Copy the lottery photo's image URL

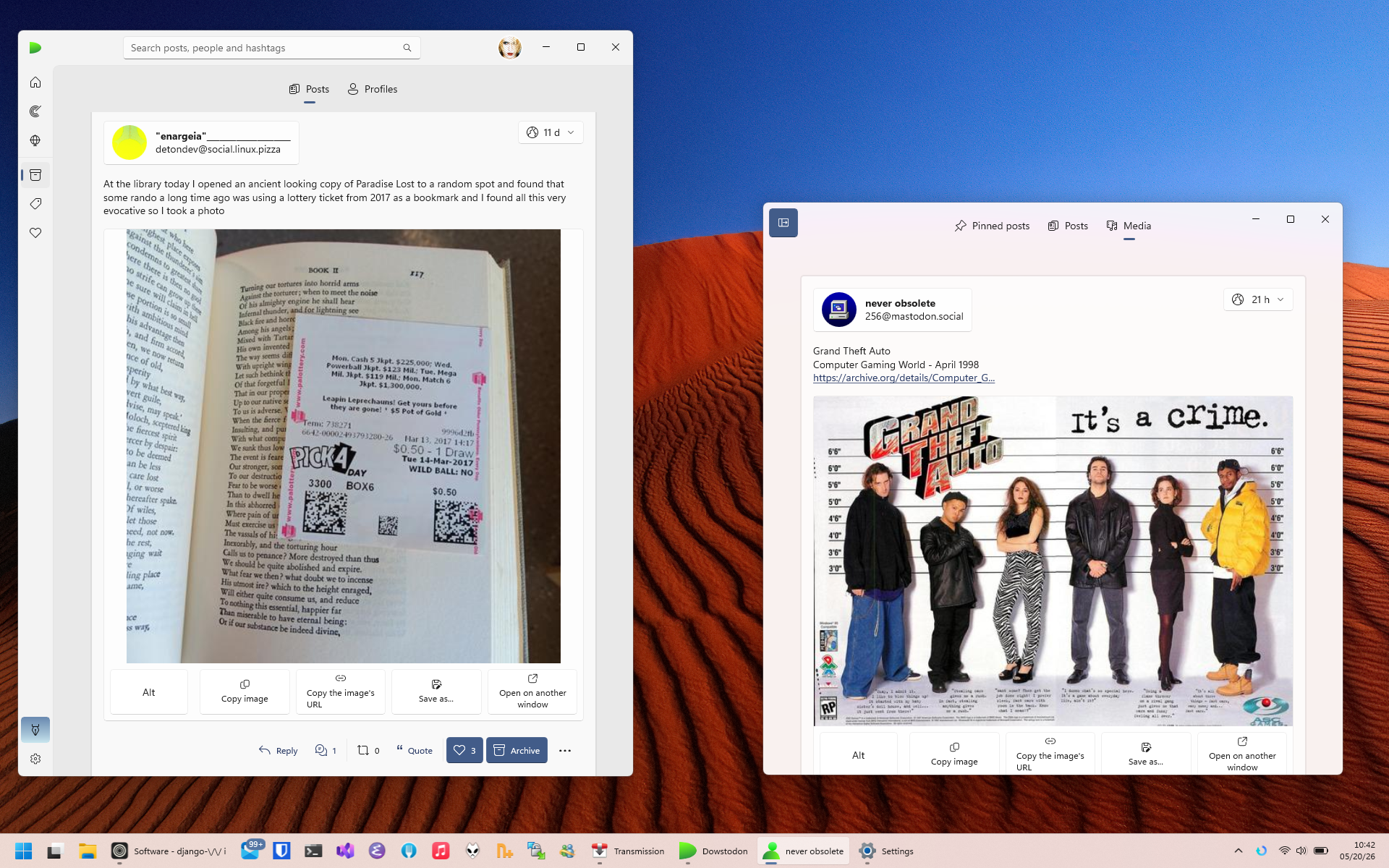[341, 692]
